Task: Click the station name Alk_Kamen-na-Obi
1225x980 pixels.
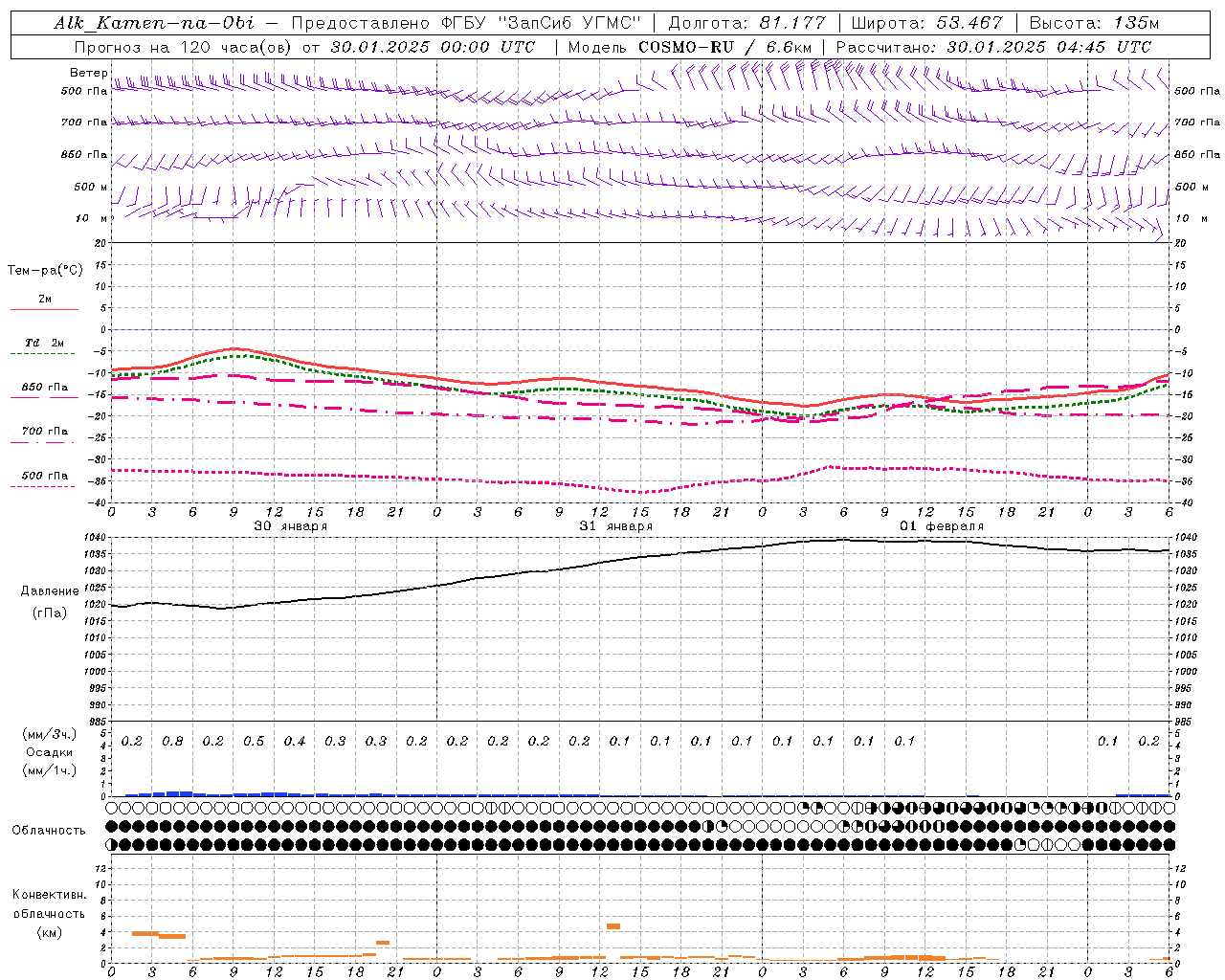Action: pos(154,23)
